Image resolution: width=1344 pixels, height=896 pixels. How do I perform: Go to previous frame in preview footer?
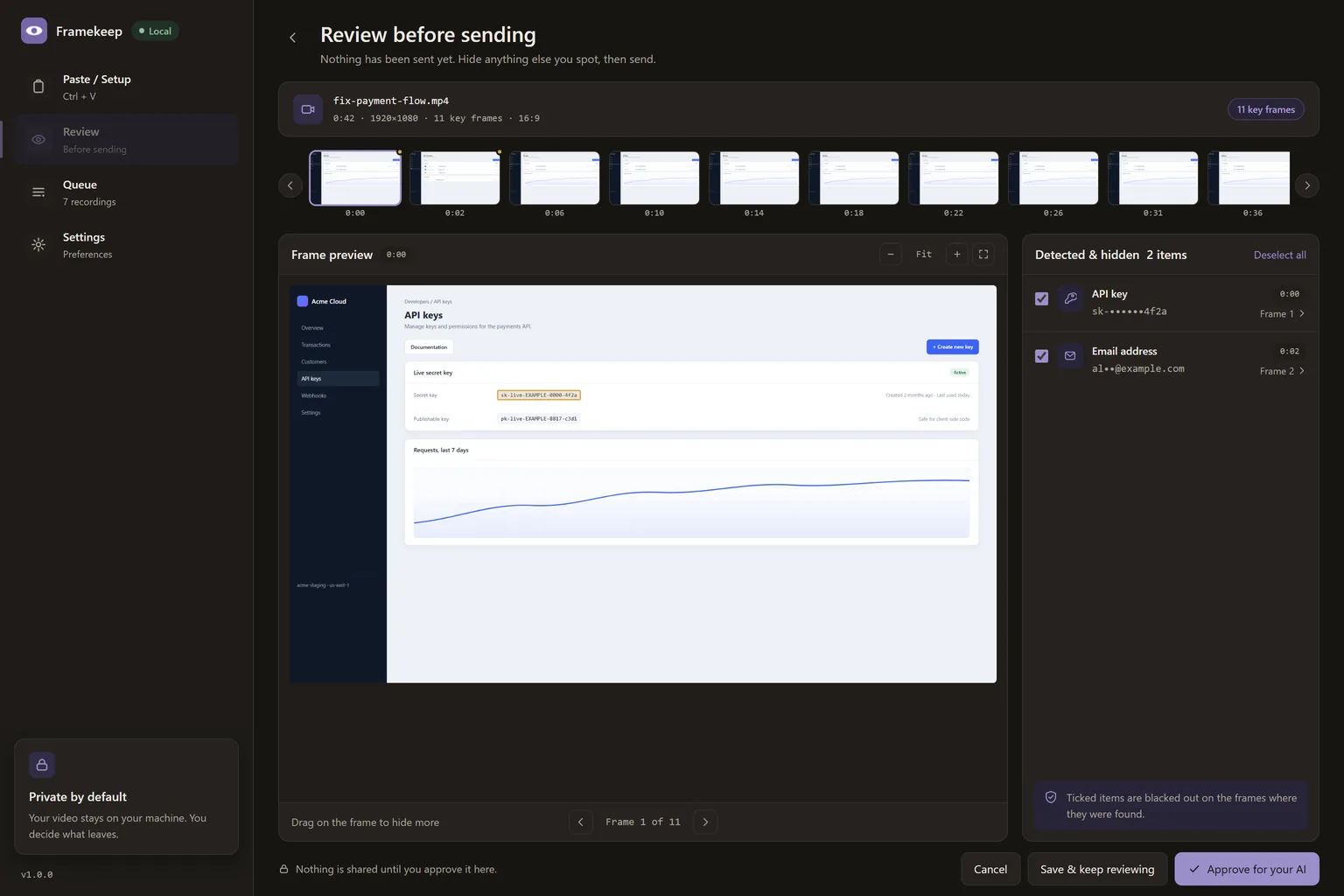point(581,822)
